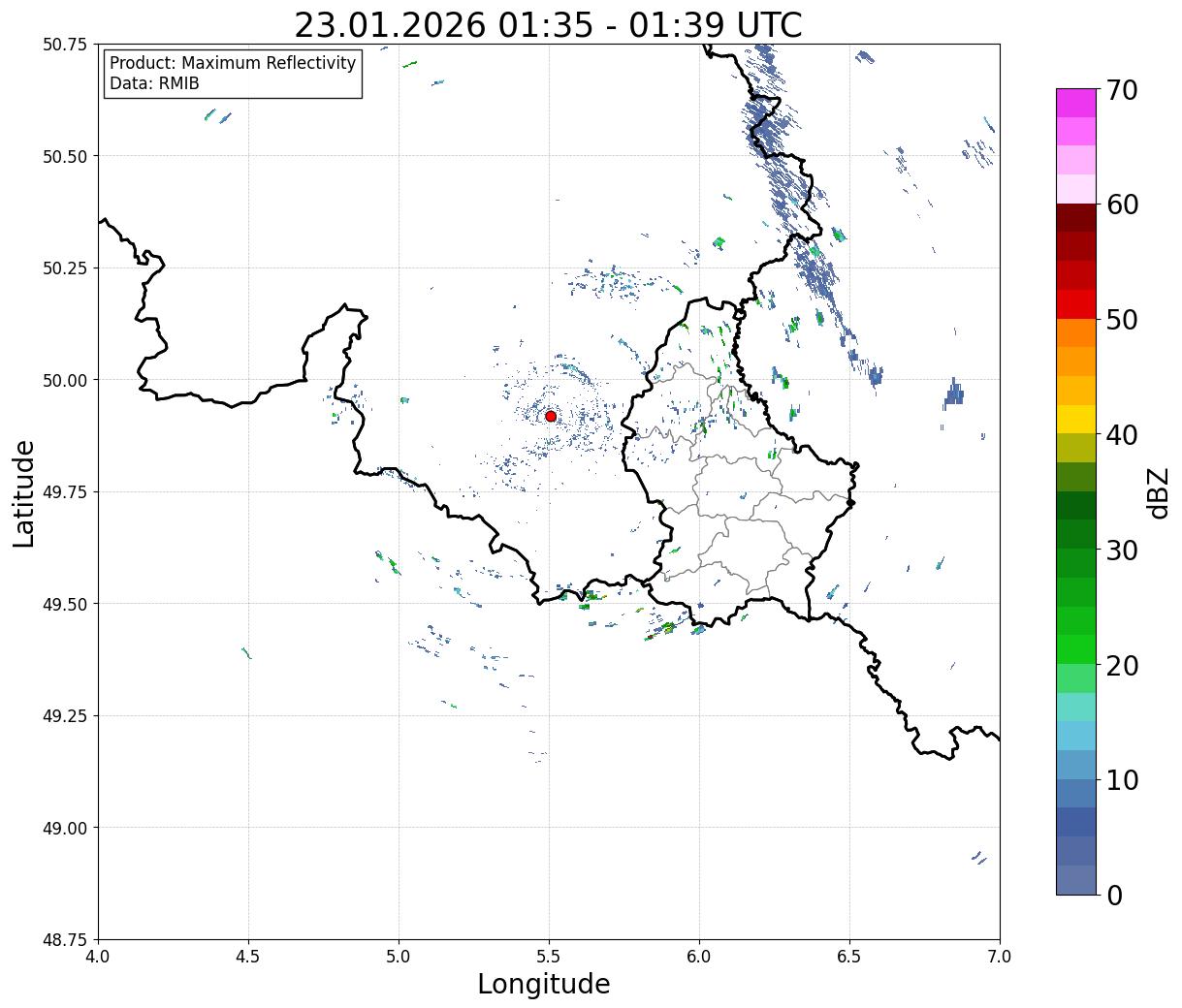Click the 20 tick label on colorbar
Image resolution: width=1182 pixels, height=1008 pixels.
click(1121, 666)
